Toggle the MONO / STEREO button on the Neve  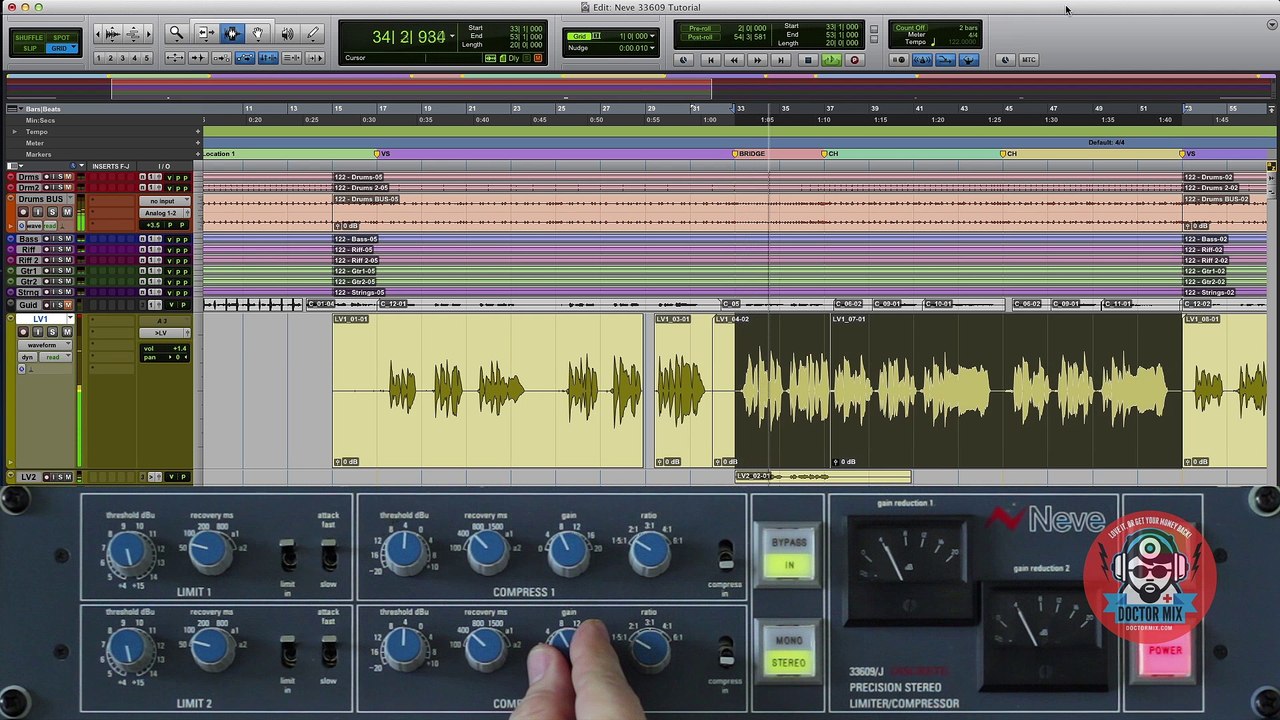tap(788, 651)
